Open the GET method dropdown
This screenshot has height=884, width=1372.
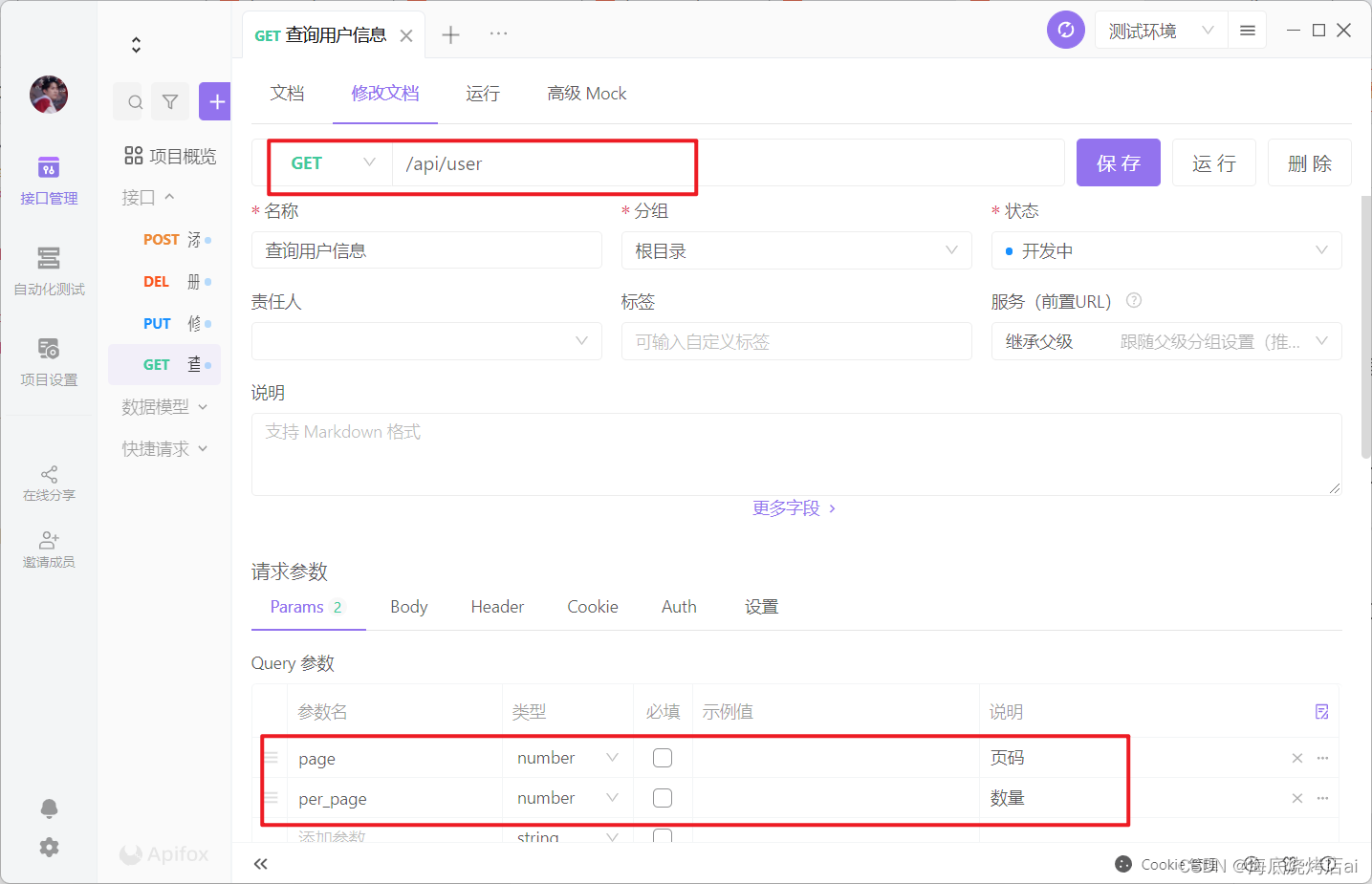click(x=332, y=163)
